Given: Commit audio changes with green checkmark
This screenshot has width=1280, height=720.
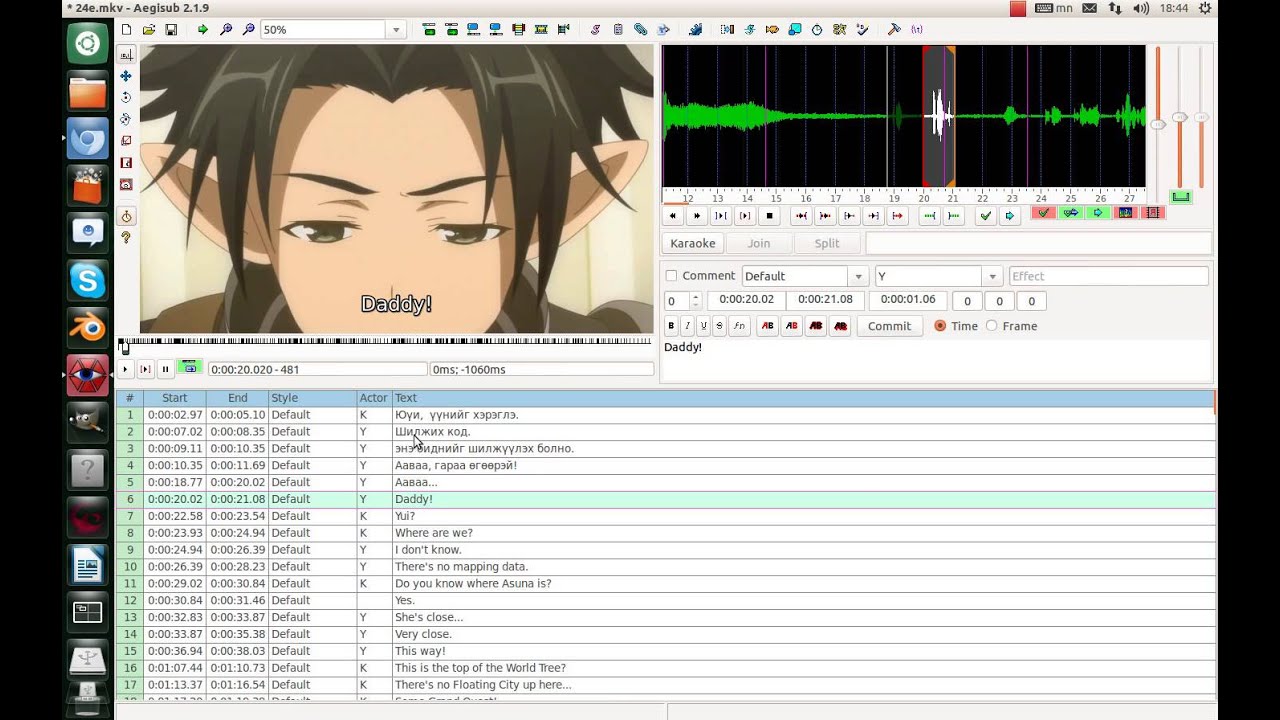Looking at the screenshot, I should tap(986, 215).
